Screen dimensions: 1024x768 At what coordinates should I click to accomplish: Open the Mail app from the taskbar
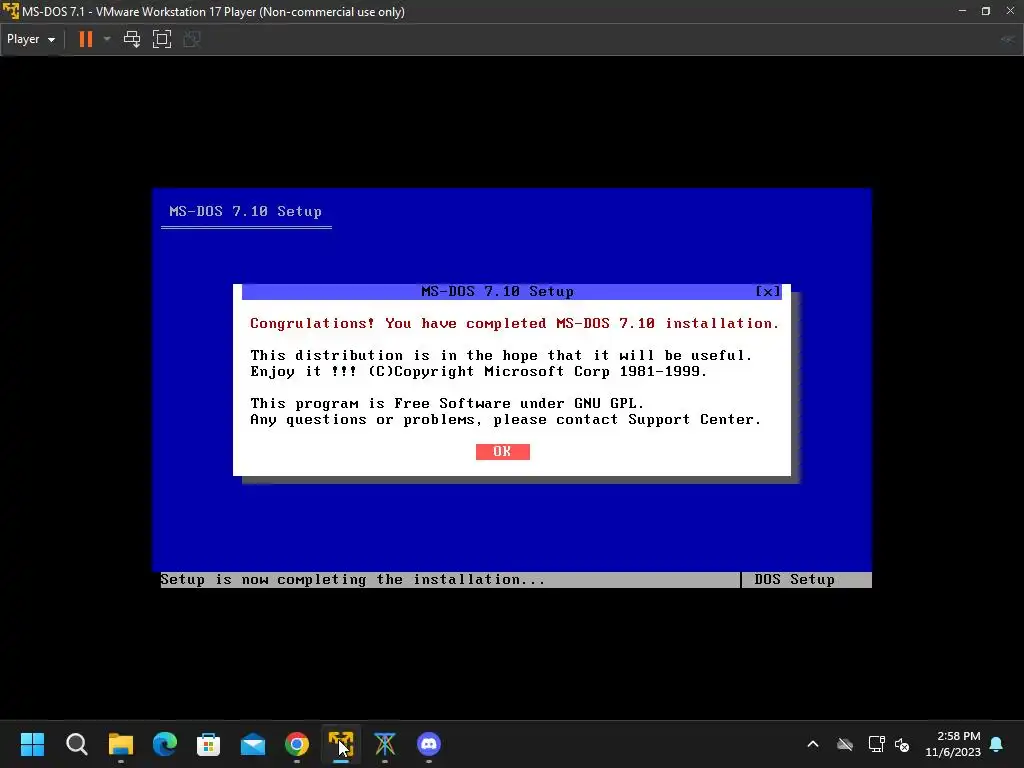pos(253,744)
